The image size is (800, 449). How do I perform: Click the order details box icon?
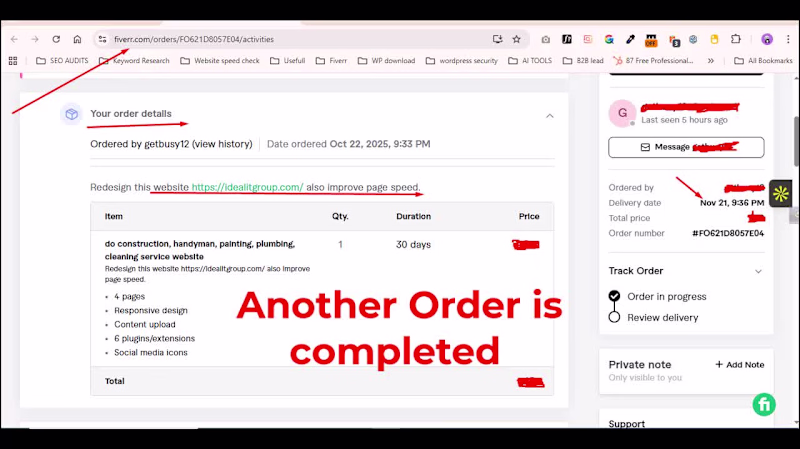point(71,114)
